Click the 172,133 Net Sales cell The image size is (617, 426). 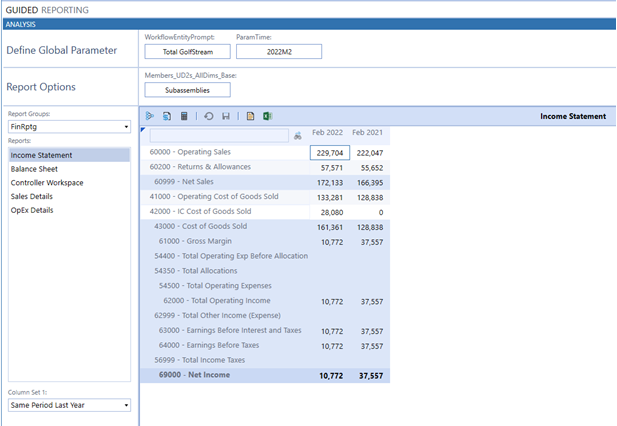[330, 183]
